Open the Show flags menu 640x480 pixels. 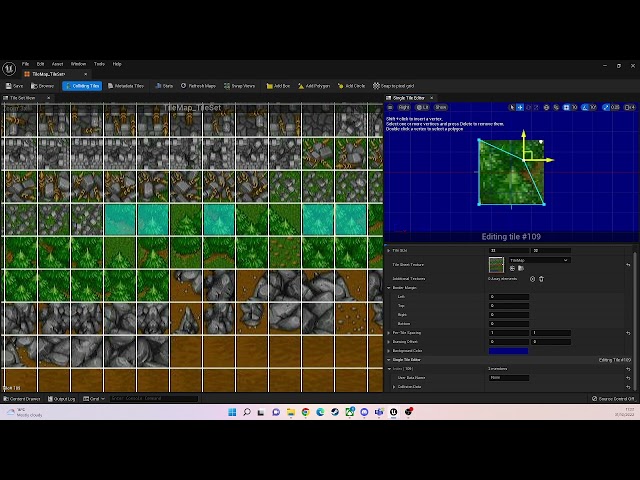(x=441, y=107)
